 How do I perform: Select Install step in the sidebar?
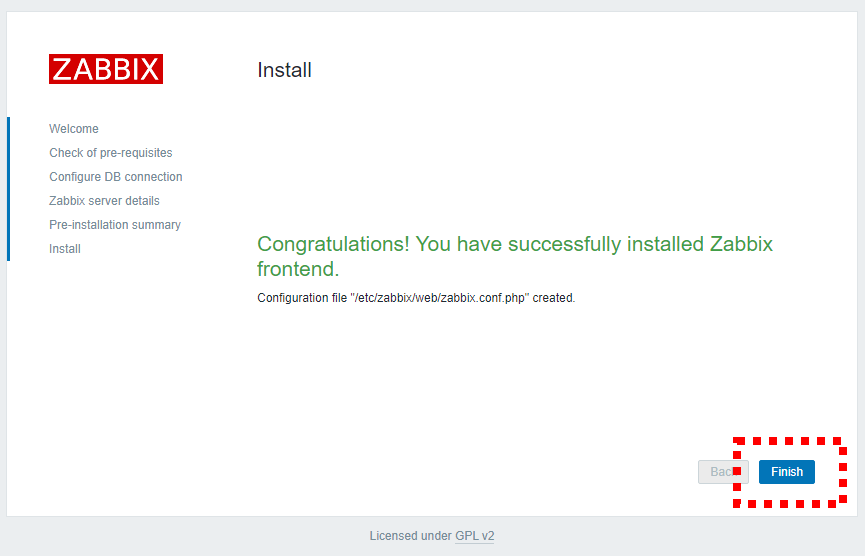[65, 249]
